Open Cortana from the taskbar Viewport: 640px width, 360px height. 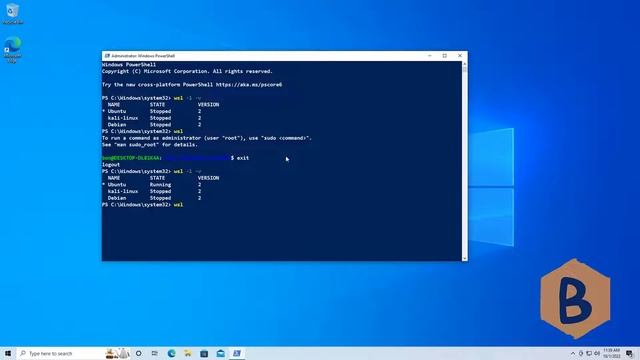pyautogui.click(x=139, y=353)
